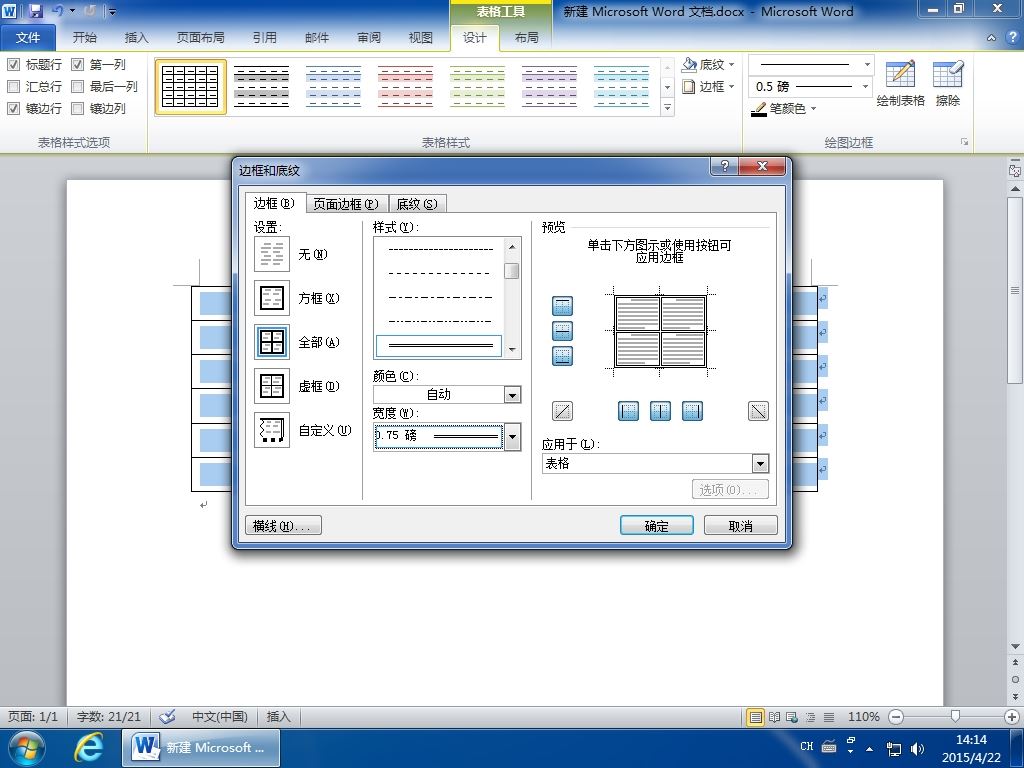Open 底纹 shading dropdown arrow
The height and width of the screenshot is (768, 1024).
click(x=731, y=65)
